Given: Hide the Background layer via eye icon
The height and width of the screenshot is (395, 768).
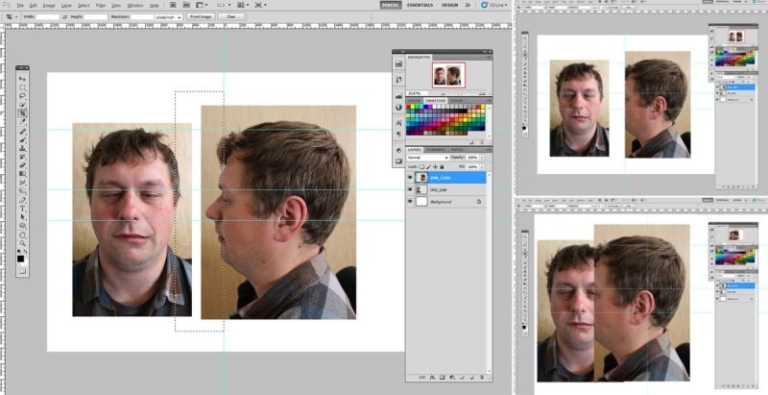Looking at the screenshot, I should (410, 201).
